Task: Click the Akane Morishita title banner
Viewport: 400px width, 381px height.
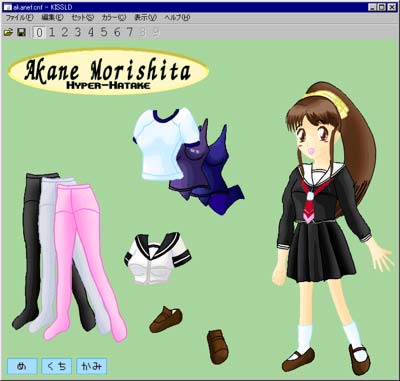Action: click(x=108, y=72)
